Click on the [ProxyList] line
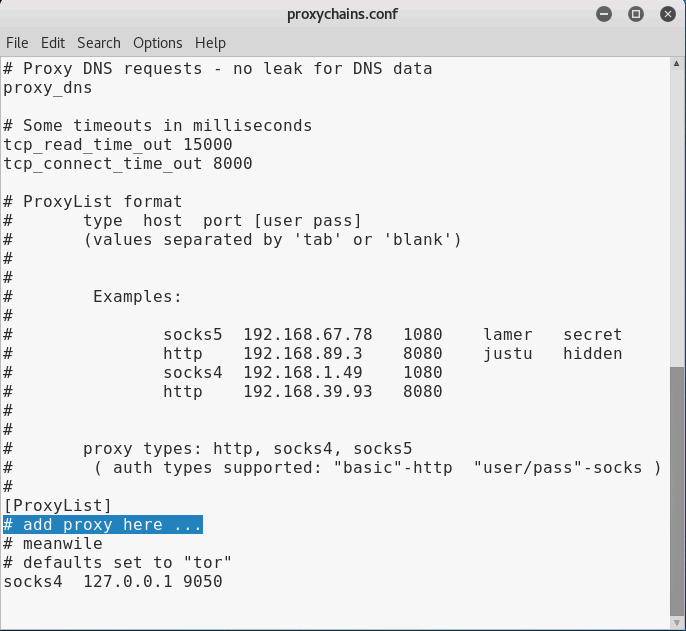Image resolution: width=686 pixels, height=631 pixels. click(57, 505)
